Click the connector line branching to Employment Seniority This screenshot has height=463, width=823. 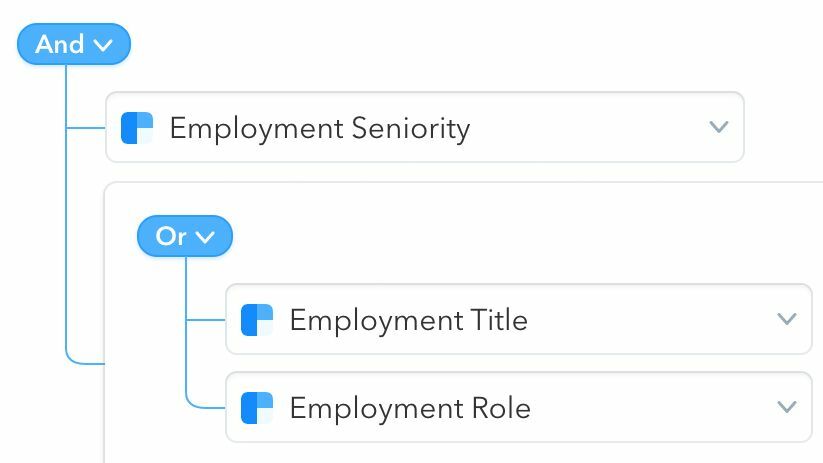[86, 128]
